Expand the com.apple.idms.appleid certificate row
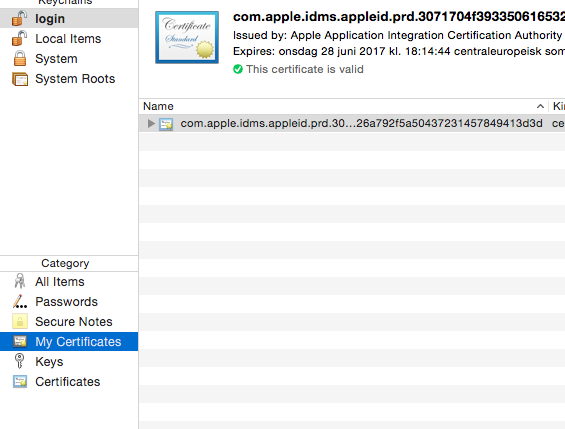565x429 pixels. coord(151,124)
